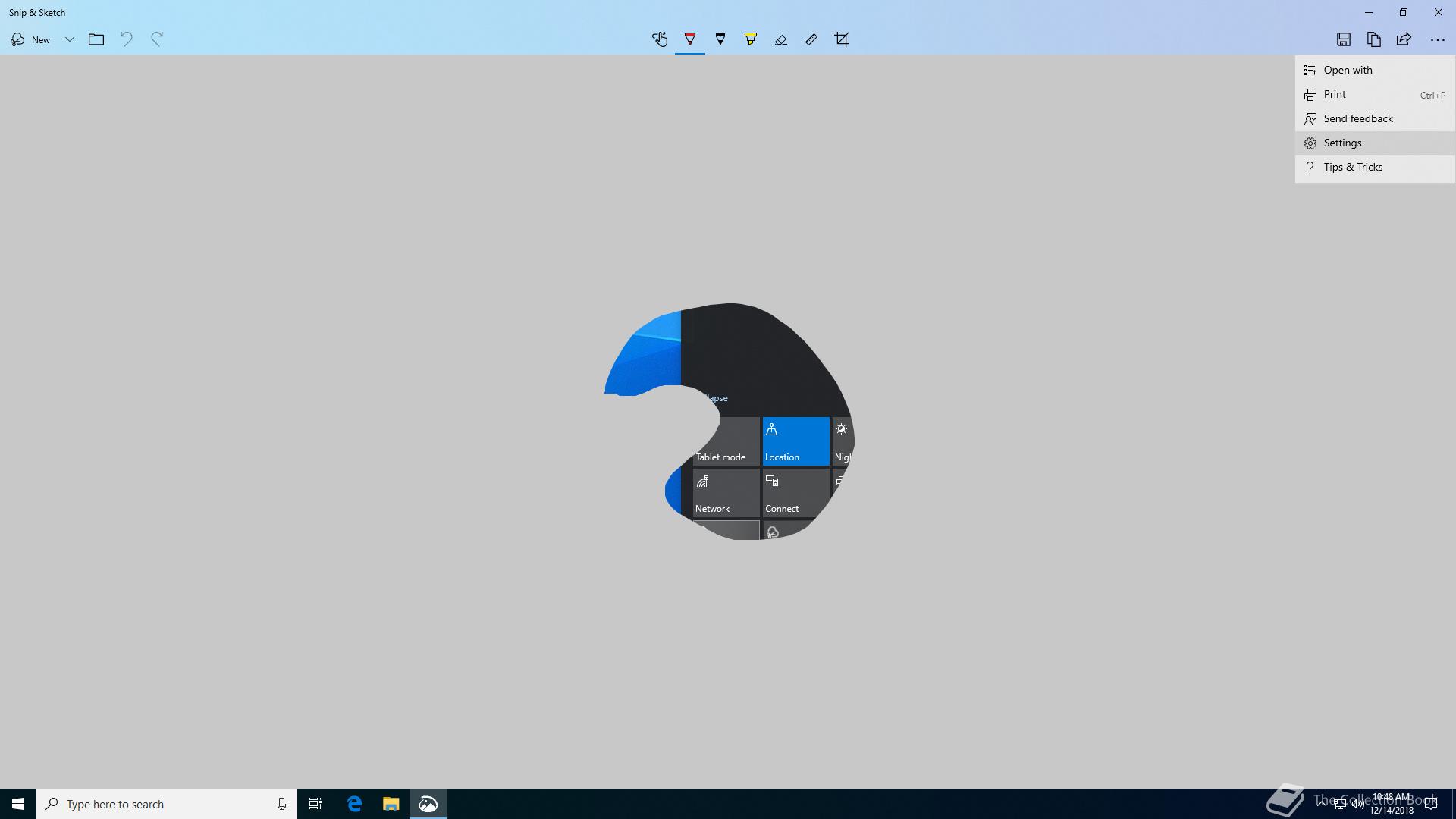The width and height of the screenshot is (1456, 819).
Task: Select the black Pencil tool
Action: [720, 39]
